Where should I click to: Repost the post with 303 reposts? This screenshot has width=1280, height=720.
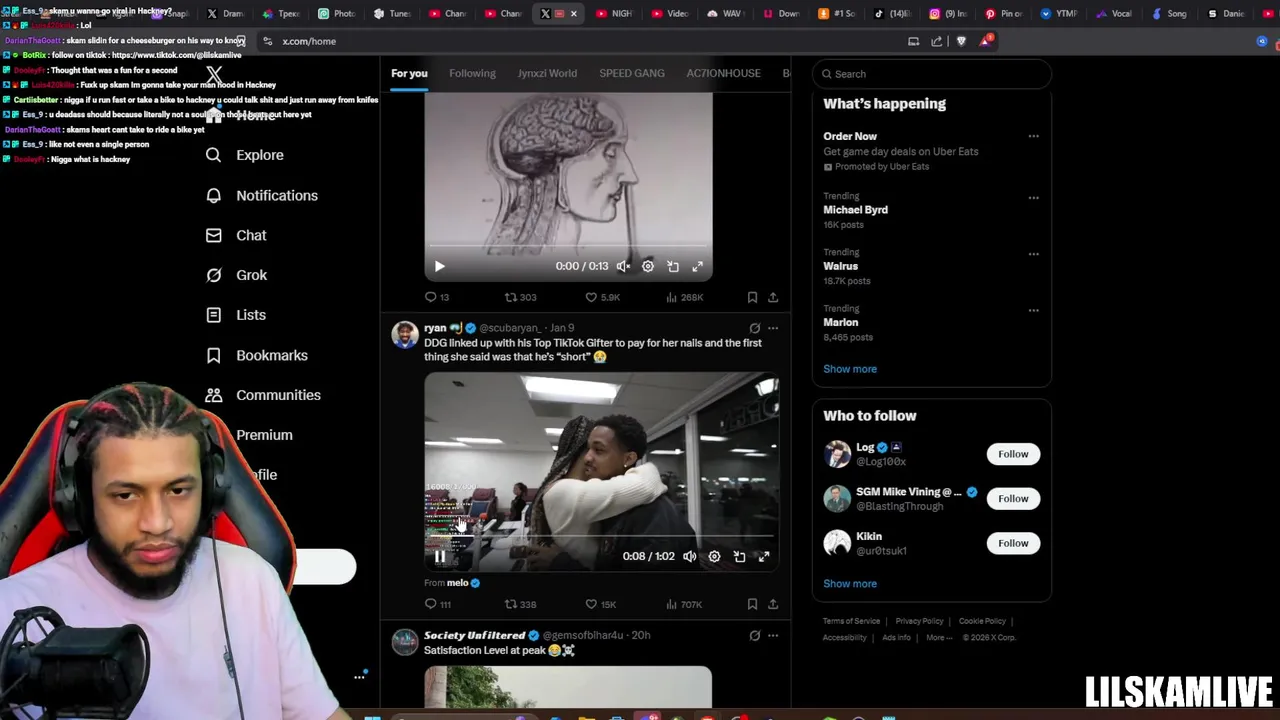[520, 297]
